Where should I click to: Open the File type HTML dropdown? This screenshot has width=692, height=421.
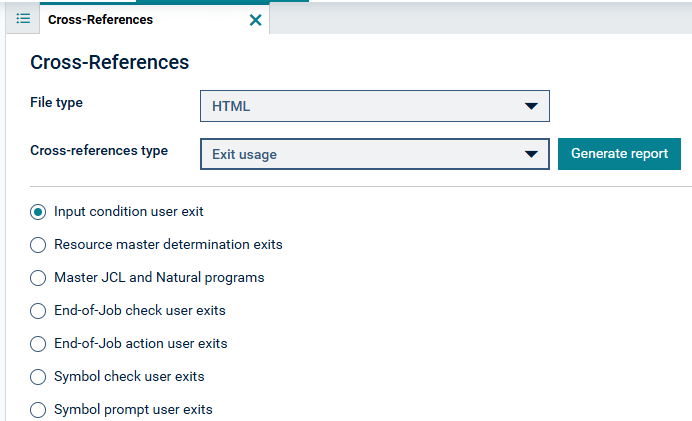375,106
